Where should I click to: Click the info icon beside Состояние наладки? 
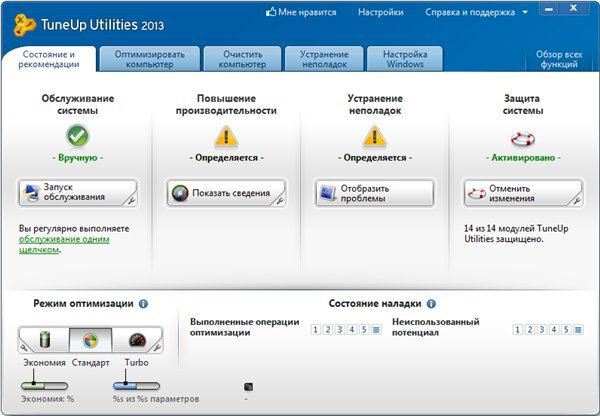pyautogui.click(x=431, y=304)
